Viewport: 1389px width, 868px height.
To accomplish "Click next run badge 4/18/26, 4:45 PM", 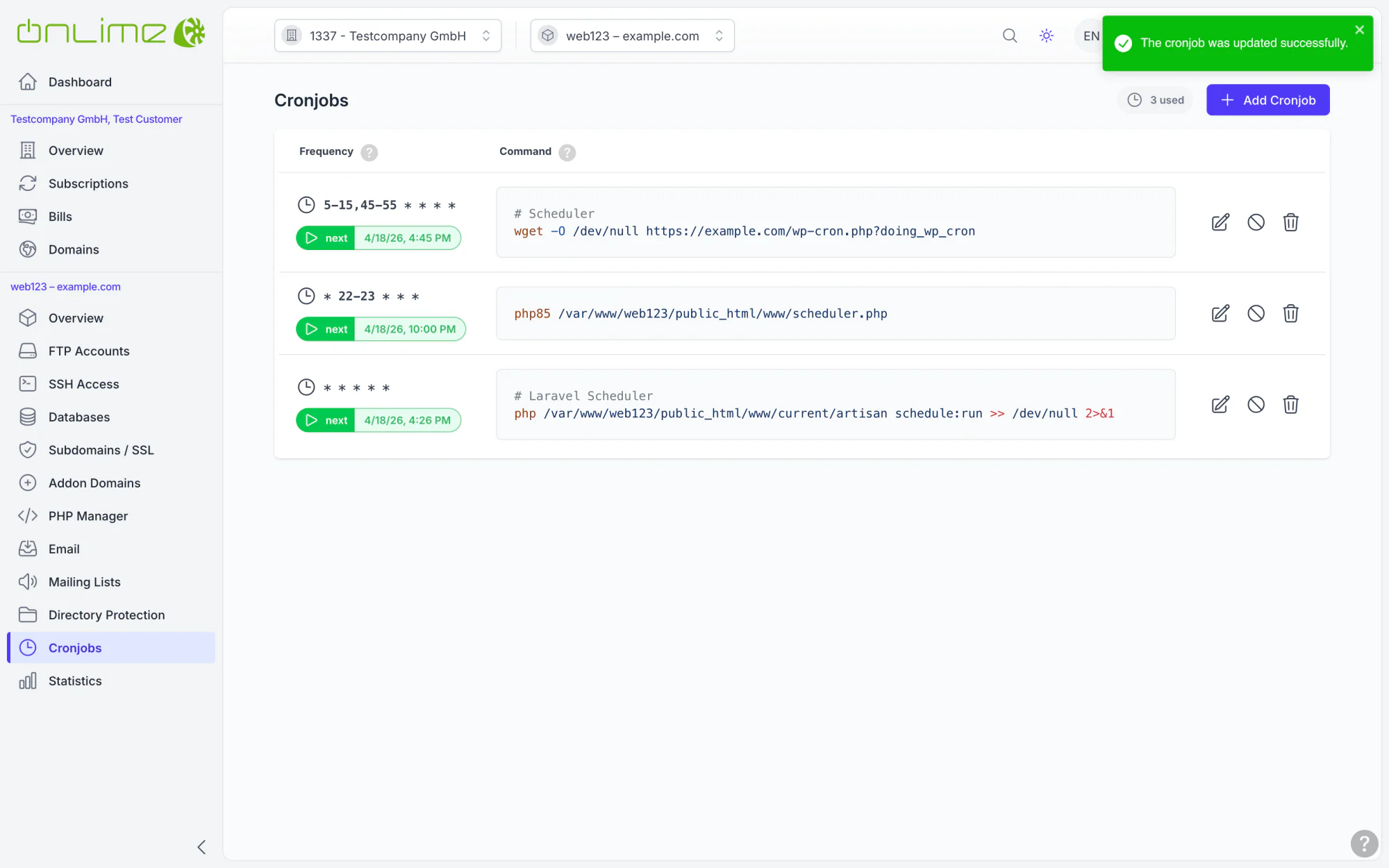I will click(x=379, y=238).
